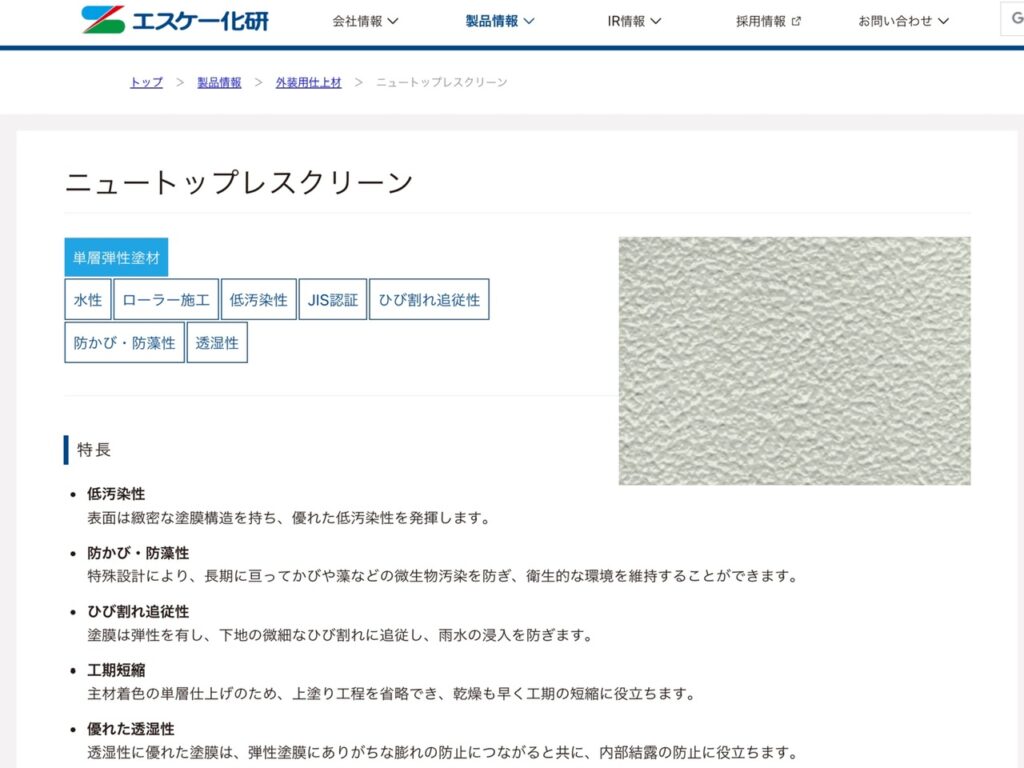Select the 透湿性 tag
Viewport: 1024px width, 768px height.
(217, 343)
